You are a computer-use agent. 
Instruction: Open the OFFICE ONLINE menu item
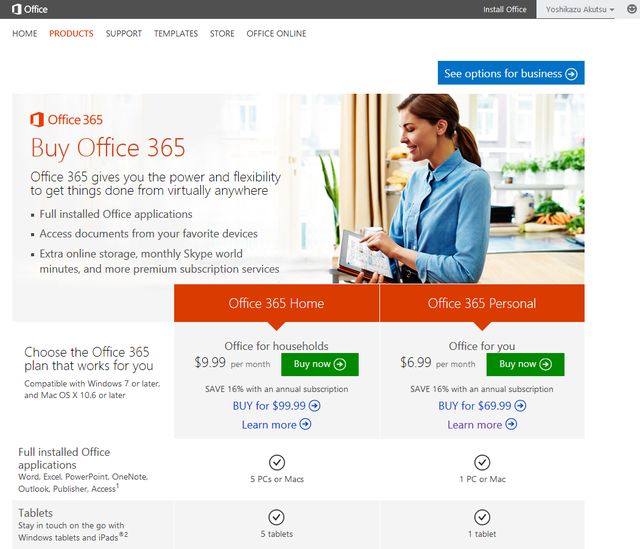(x=276, y=33)
